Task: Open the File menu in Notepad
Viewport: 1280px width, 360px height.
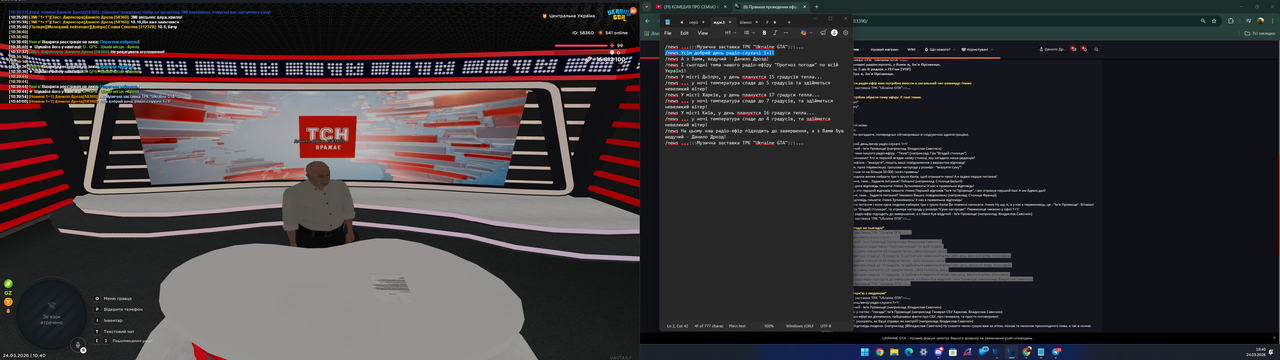Action: coord(667,33)
